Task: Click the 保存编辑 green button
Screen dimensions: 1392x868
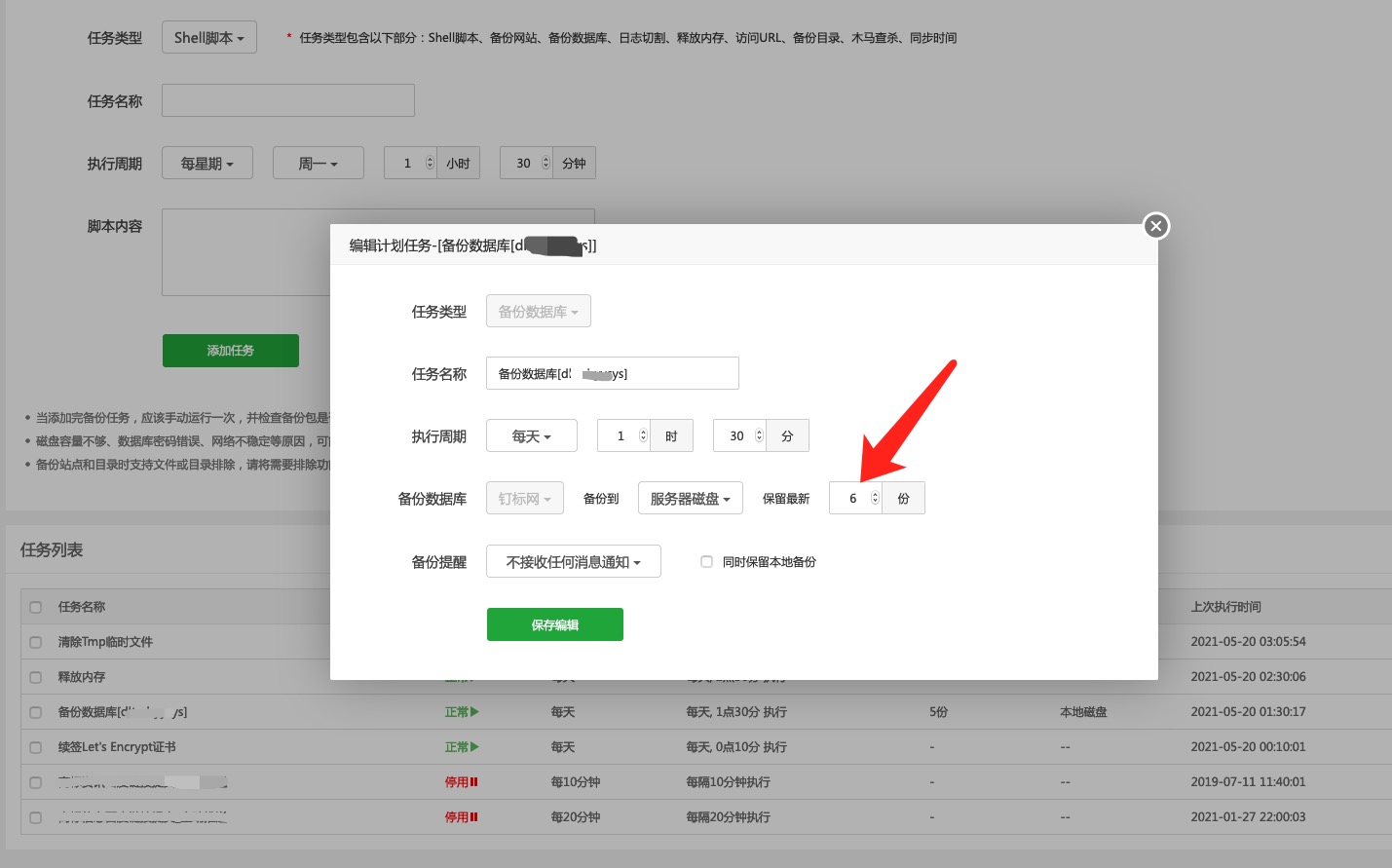Action: [555, 624]
